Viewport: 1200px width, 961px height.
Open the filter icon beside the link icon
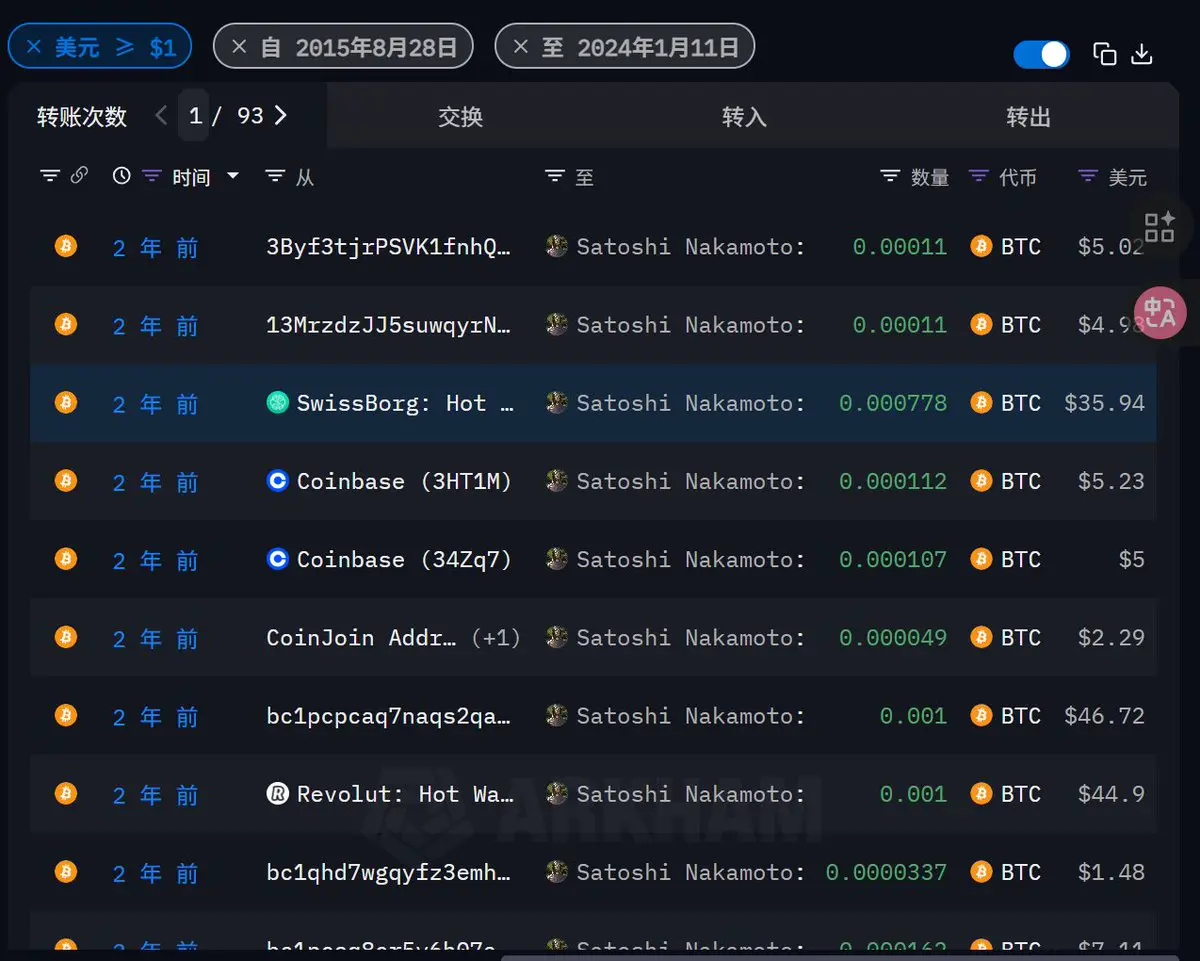point(50,176)
